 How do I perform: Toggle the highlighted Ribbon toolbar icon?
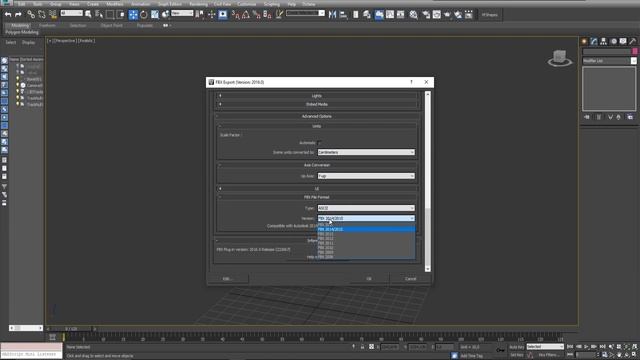[x=379, y=15]
